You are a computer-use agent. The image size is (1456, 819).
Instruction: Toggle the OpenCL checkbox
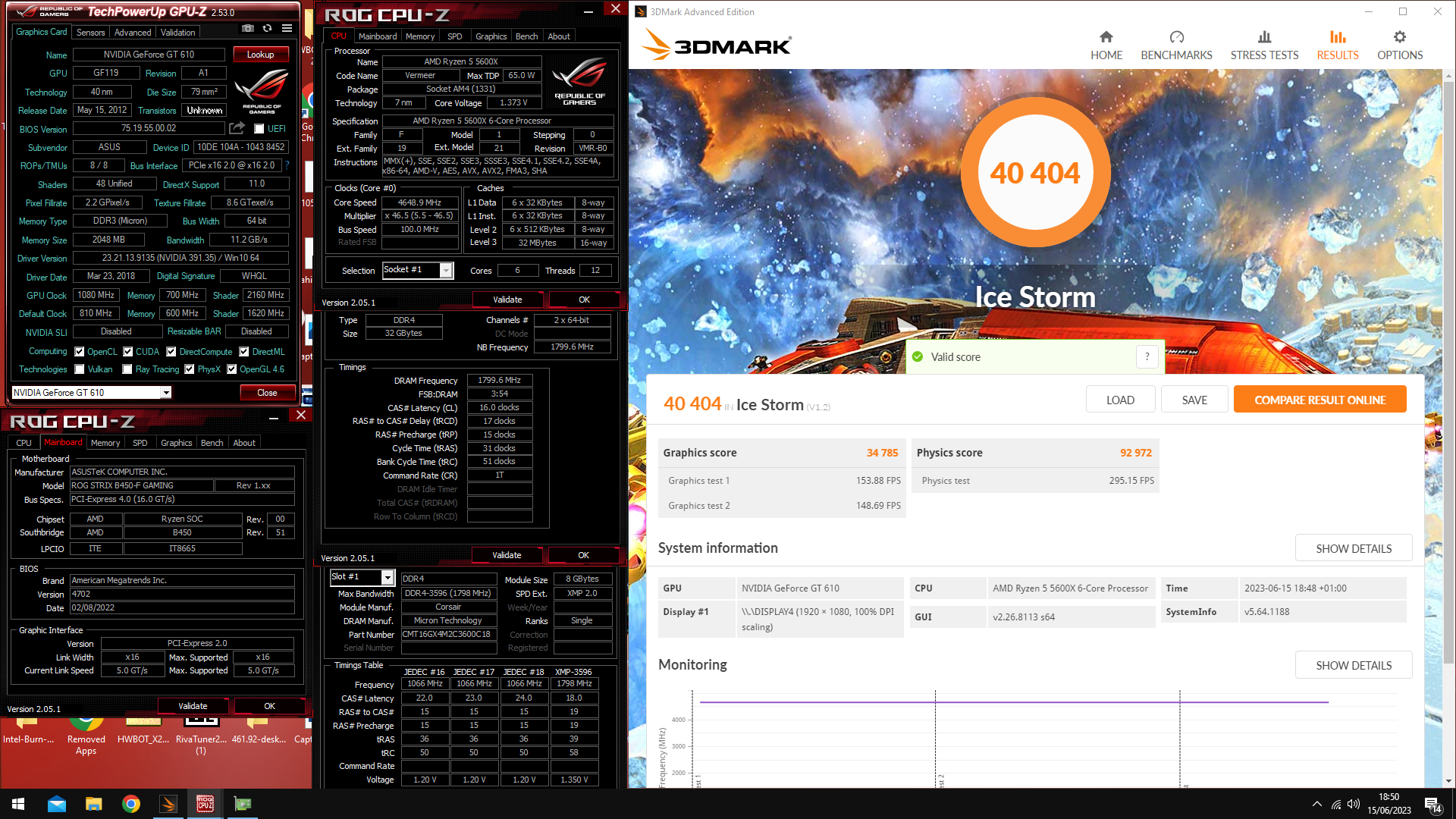[x=80, y=352]
